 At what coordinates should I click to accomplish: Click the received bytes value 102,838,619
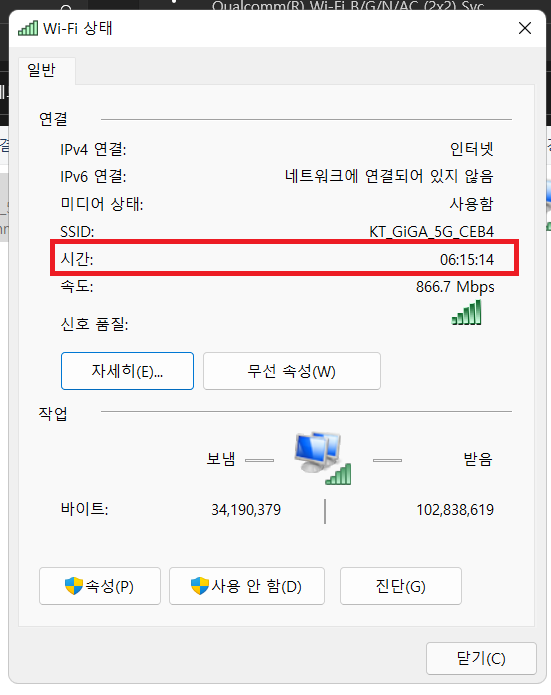455,510
